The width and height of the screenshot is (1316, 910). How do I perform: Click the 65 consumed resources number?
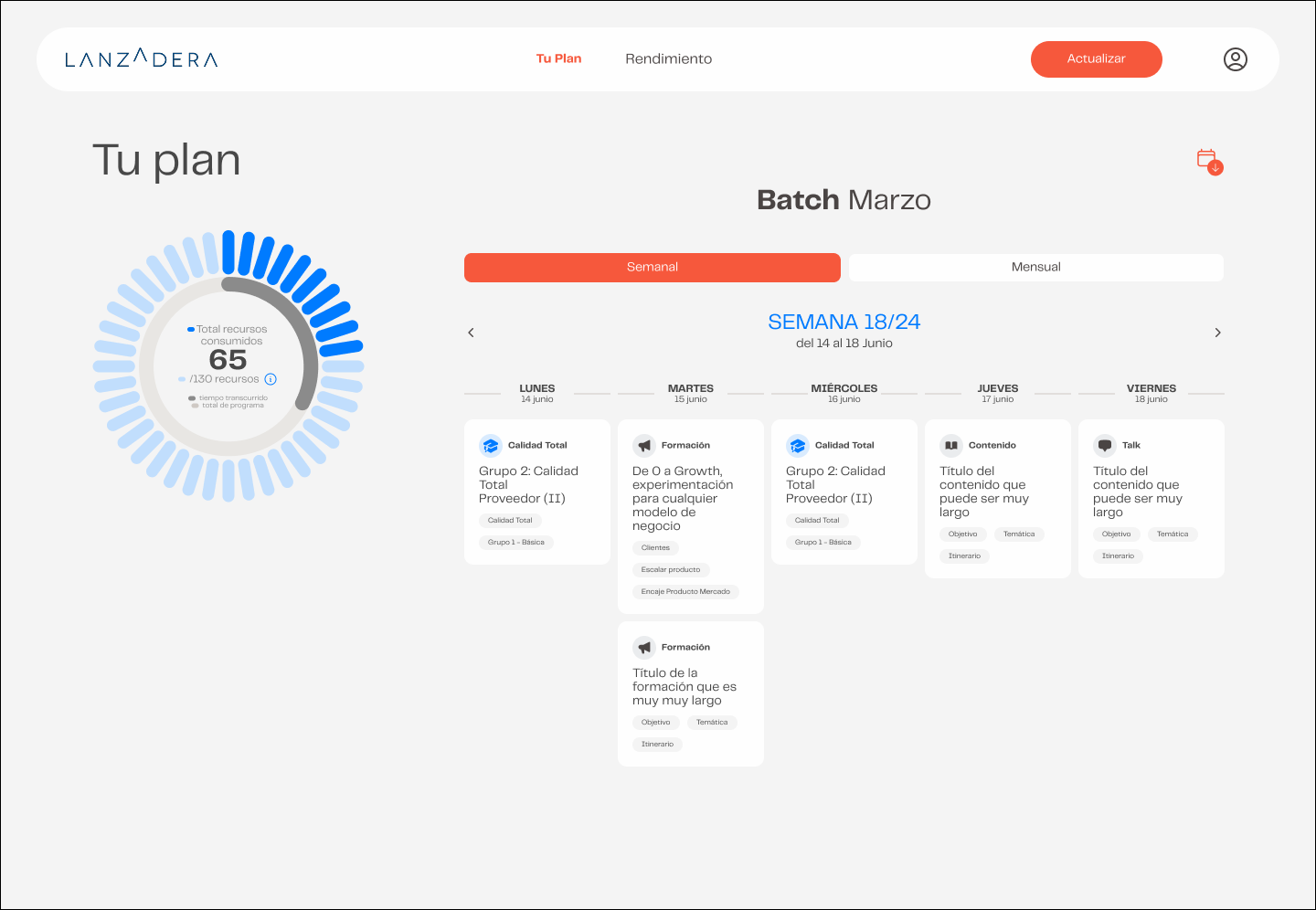point(228,360)
